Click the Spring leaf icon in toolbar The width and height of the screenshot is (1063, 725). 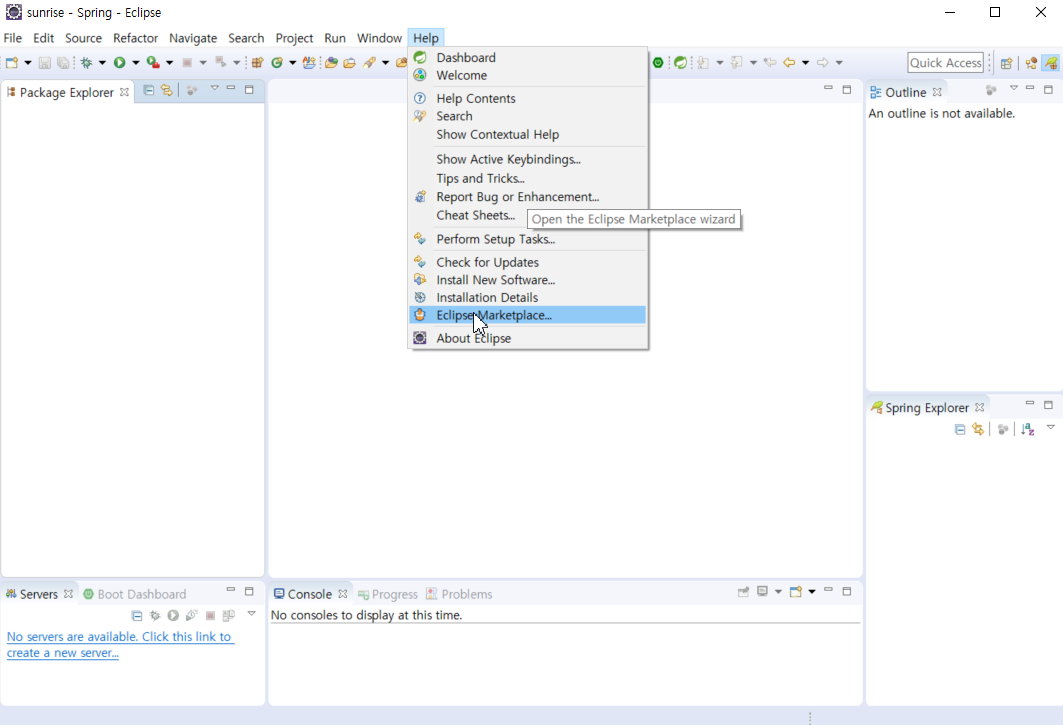pyautogui.click(x=680, y=62)
